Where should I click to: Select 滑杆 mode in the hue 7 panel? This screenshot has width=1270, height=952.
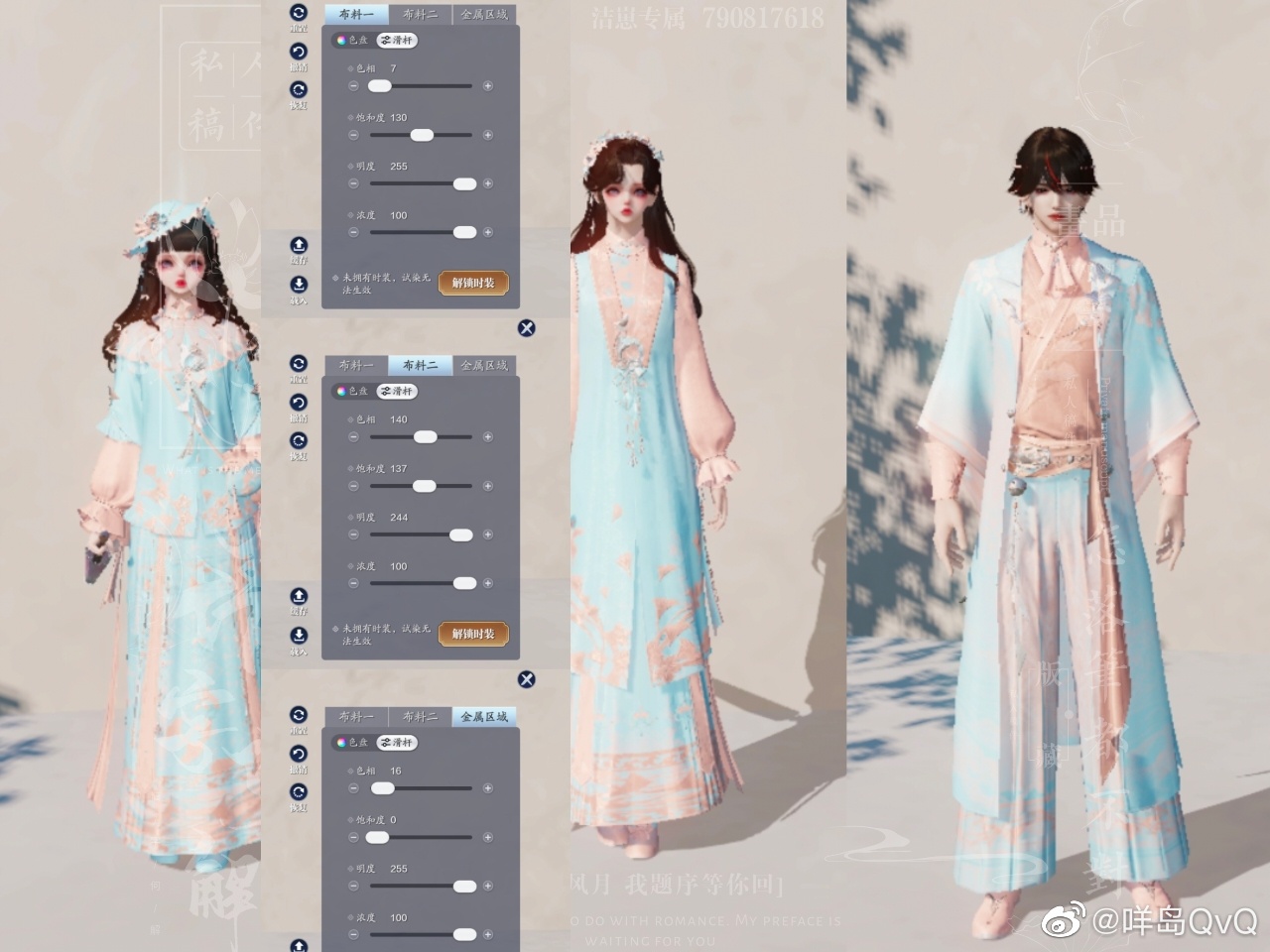397,40
